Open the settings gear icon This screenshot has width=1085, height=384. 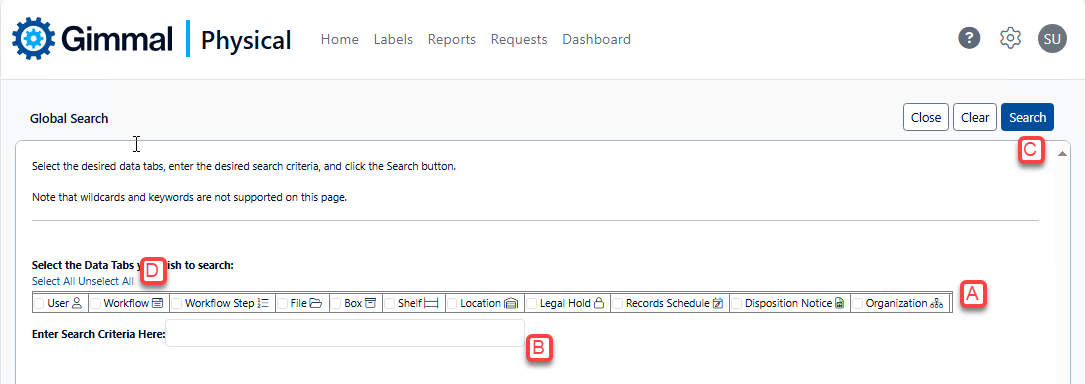pos(1011,39)
